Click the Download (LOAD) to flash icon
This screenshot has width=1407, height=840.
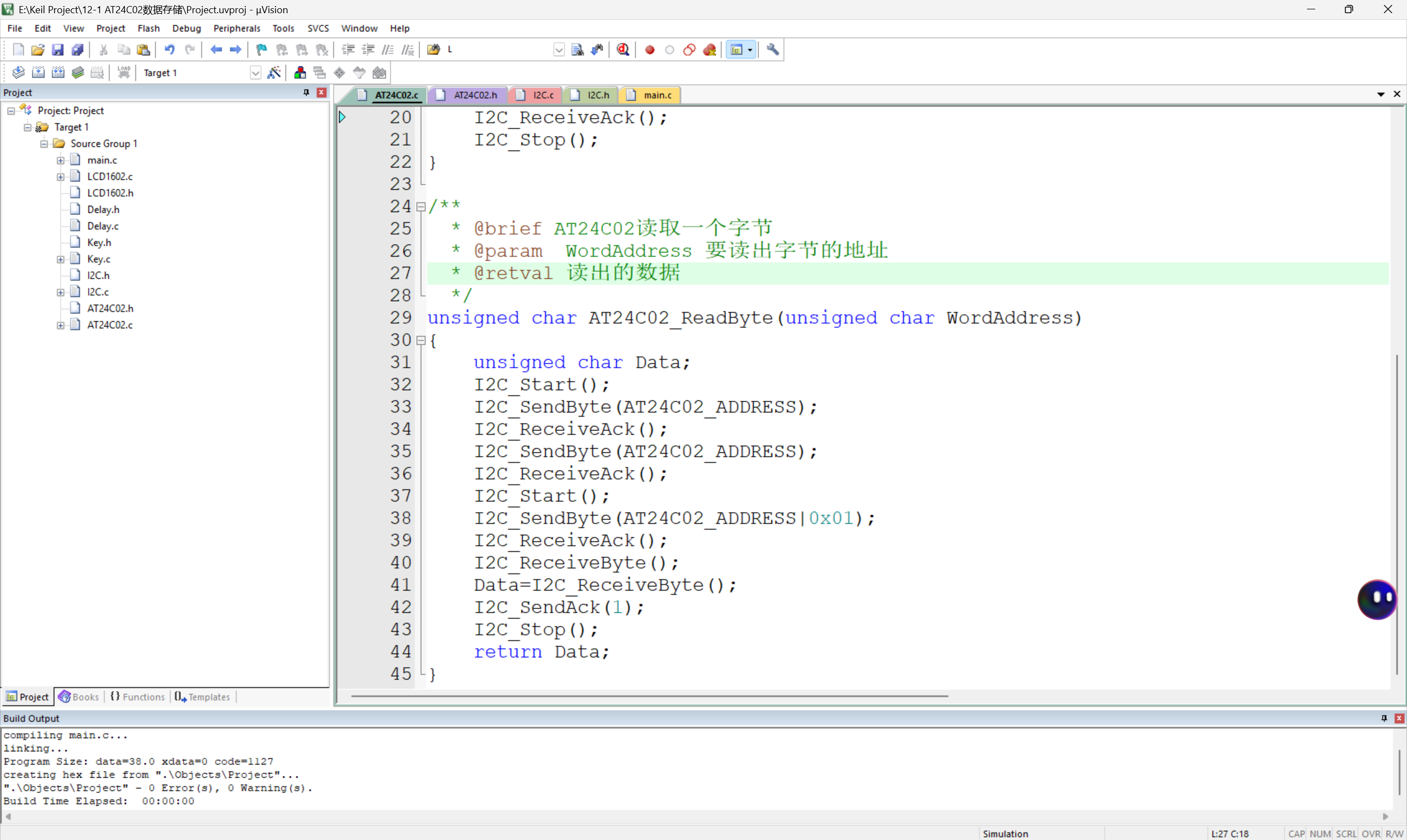[124, 73]
